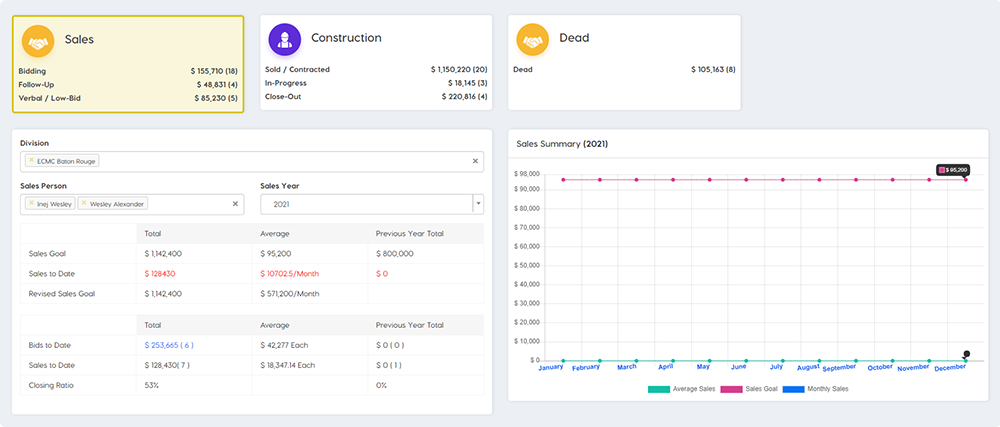Click the Dead card handshake icon
Image resolution: width=1000 pixels, height=427 pixels.
(533, 39)
